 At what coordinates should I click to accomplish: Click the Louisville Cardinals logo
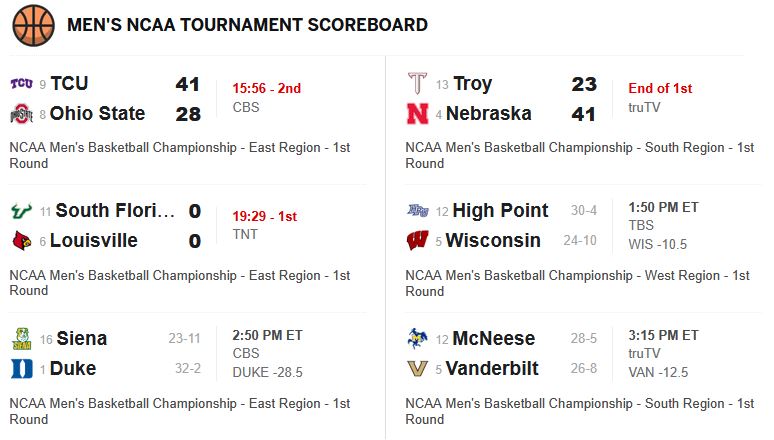click(21, 241)
